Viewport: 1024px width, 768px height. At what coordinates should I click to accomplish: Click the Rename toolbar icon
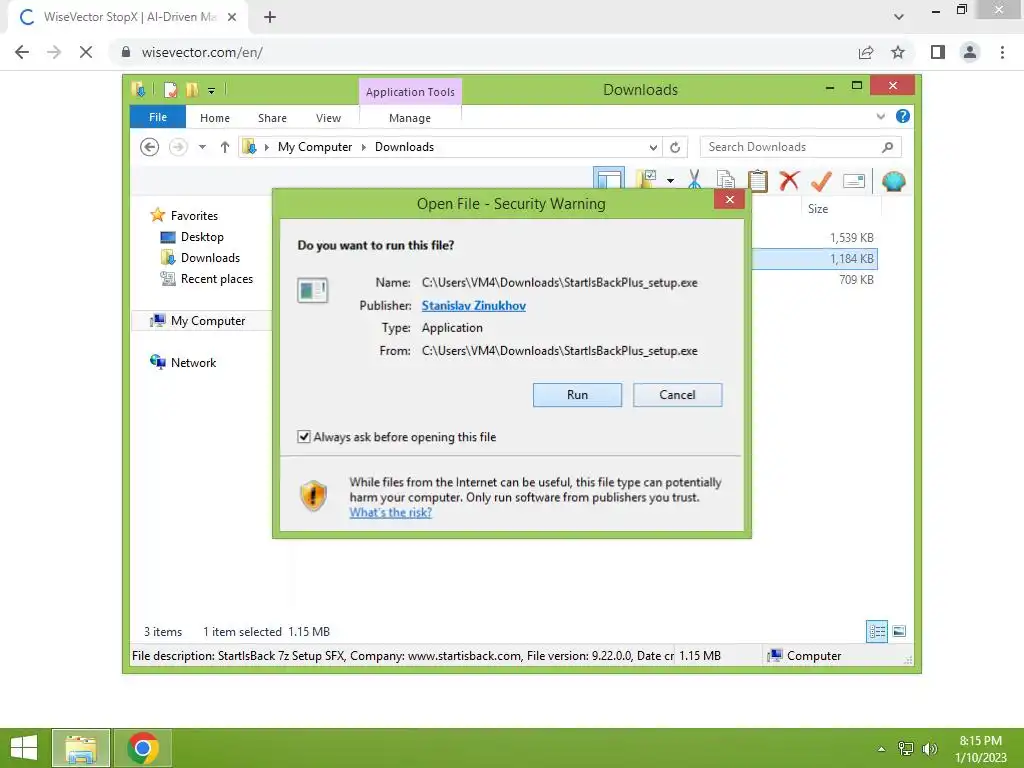[854, 181]
